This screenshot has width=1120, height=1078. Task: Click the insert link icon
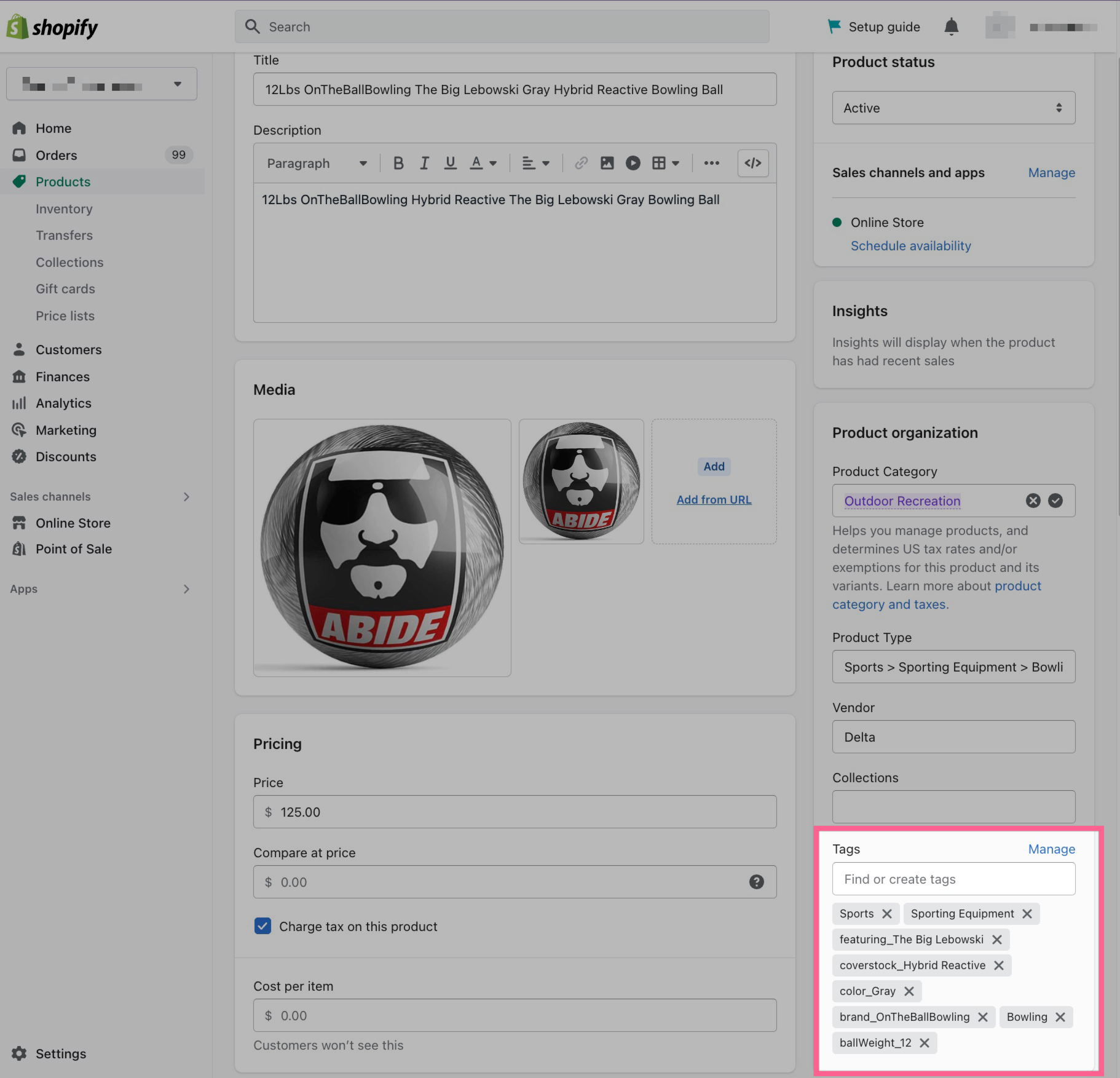point(581,164)
